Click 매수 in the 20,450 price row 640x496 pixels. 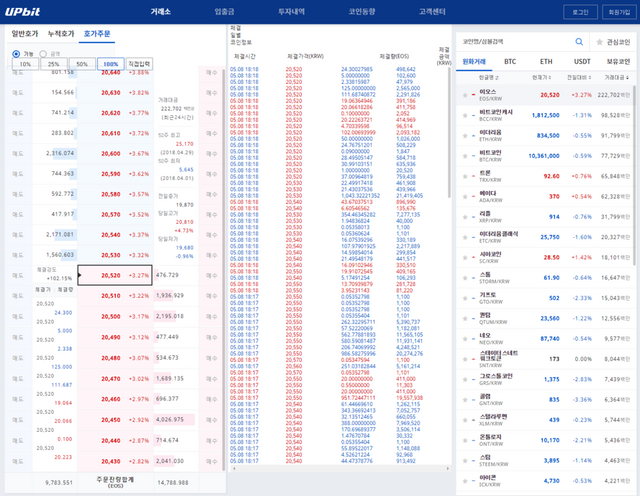211,420
